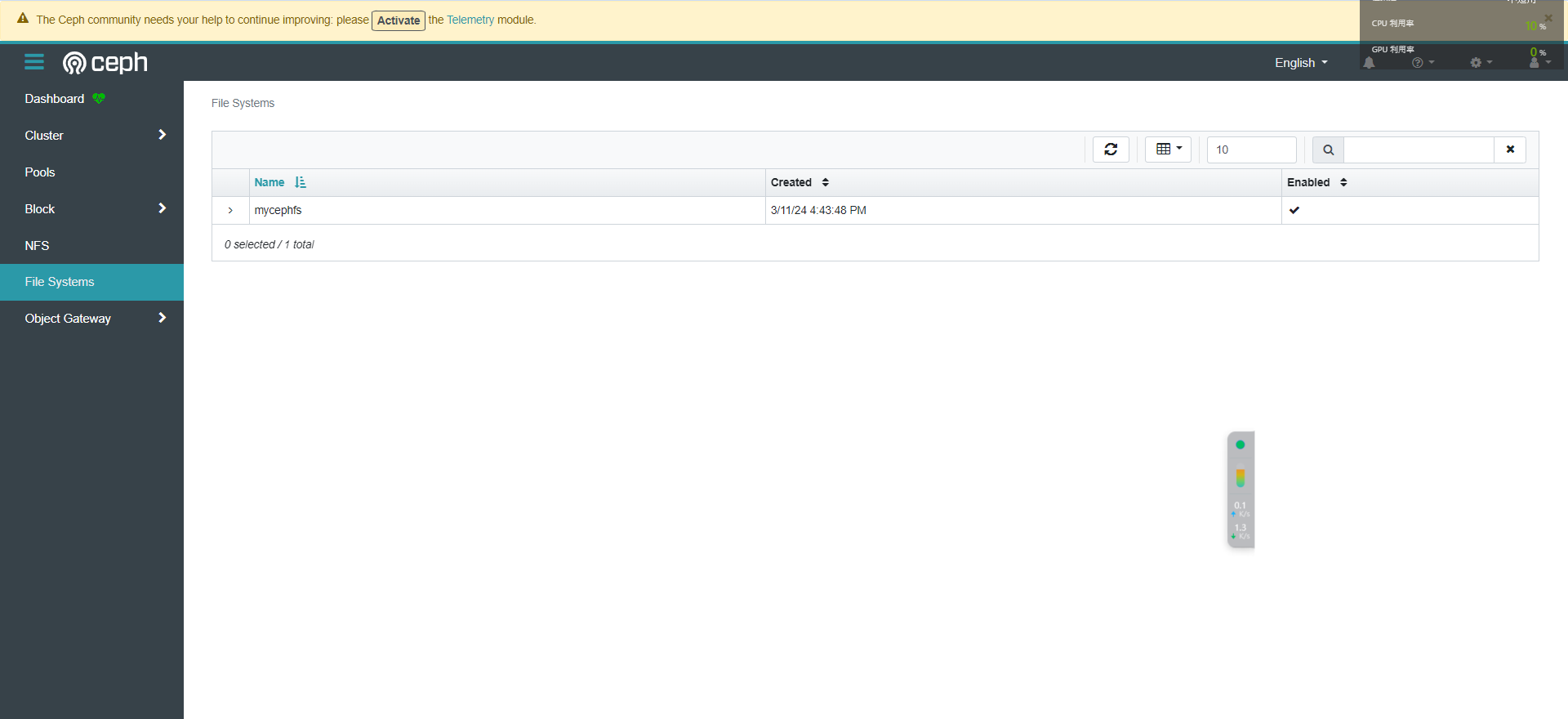Expand the Block submenu

(91, 209)
